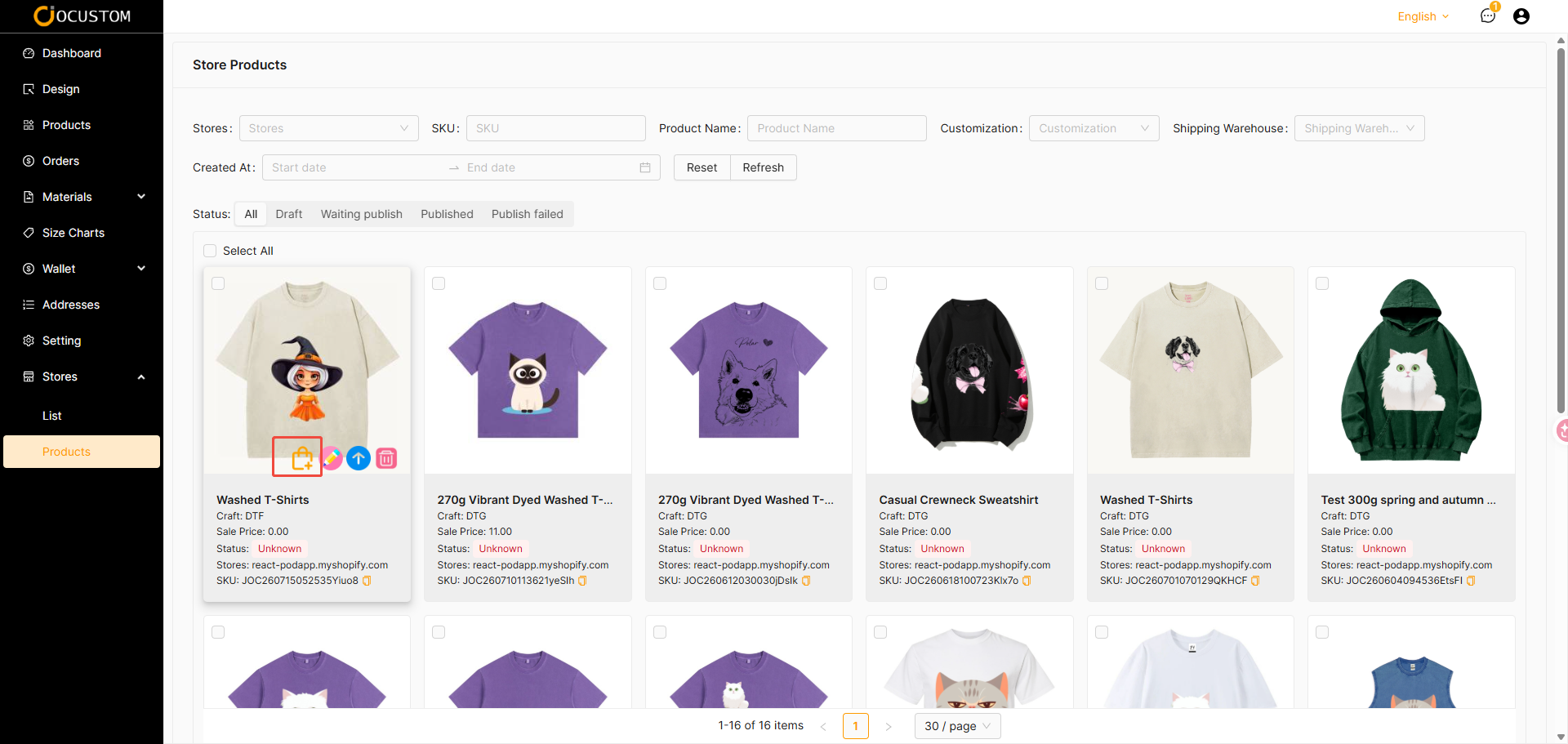The height and width of the screenshot is (744, 1568).
Task: Tick the checkbox on the purple dog sketch T-shirt card
Action: [660, 283]
